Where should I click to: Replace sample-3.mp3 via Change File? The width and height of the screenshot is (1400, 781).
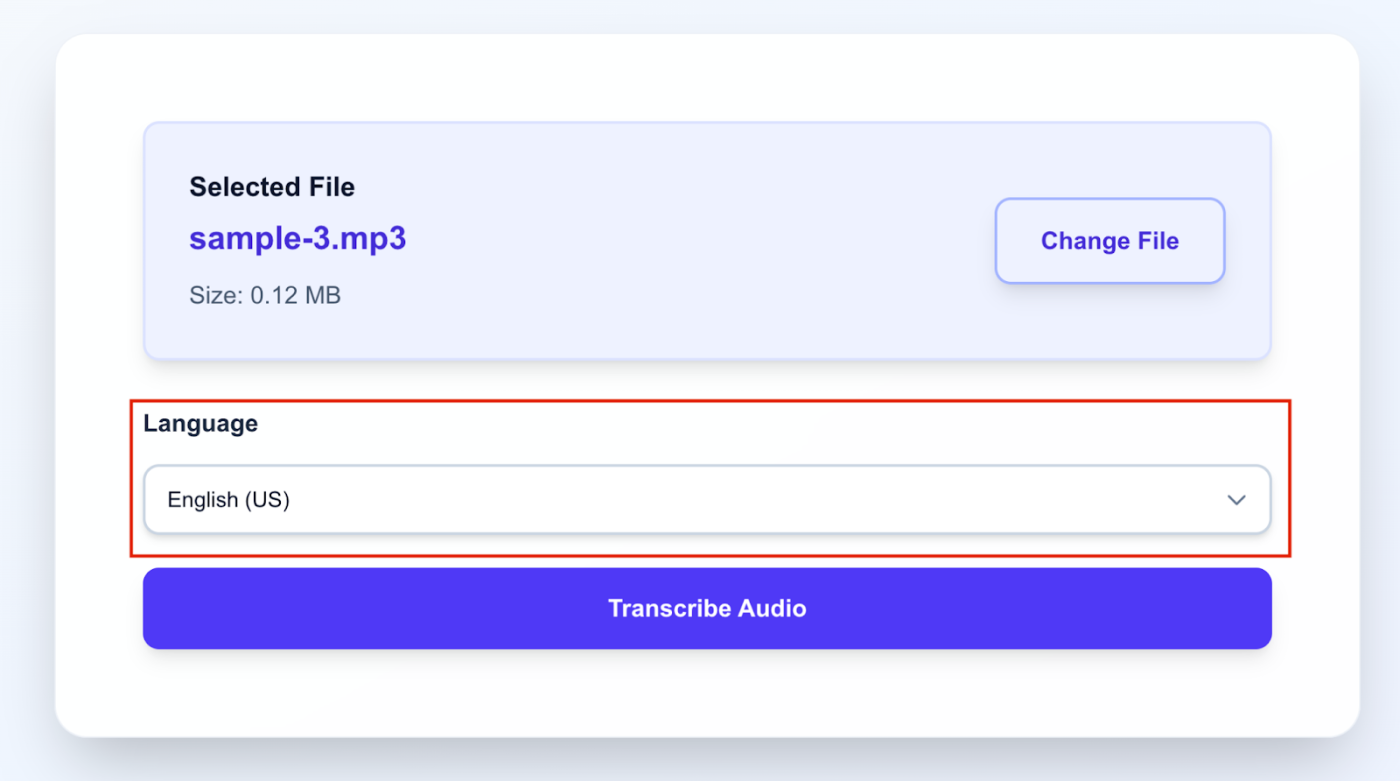click(x=1109, y=240)
